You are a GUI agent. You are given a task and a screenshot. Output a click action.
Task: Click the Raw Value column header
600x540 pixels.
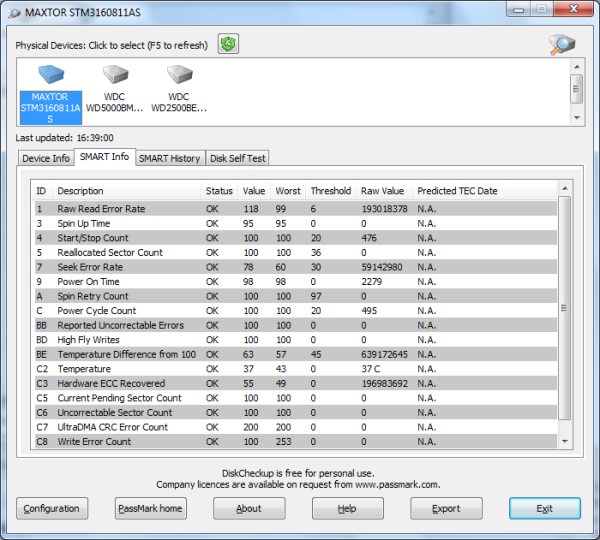tap(384, 191)
